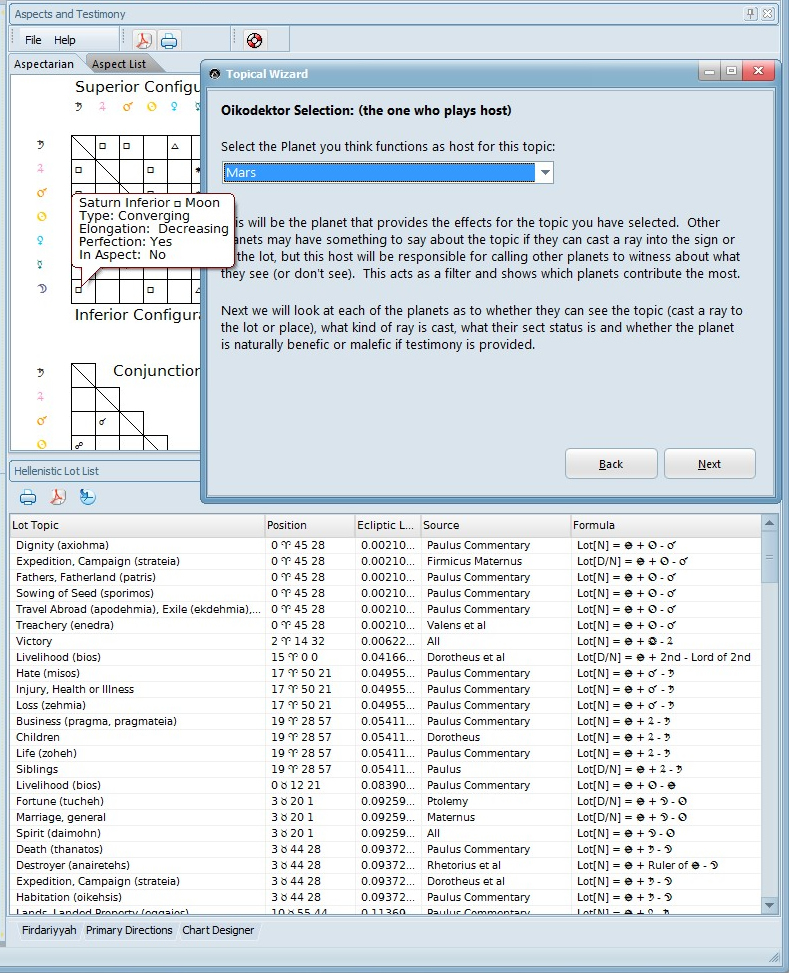This screenshot has height=973, width=789.
Task: Print the Hellenistic Lot List
Action: (28, 497)
